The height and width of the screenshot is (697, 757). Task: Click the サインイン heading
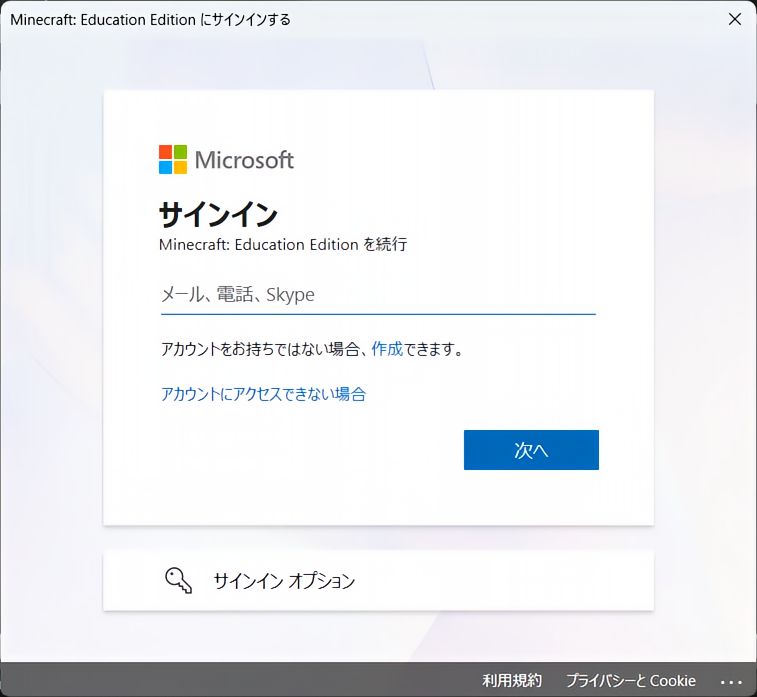coord(218,214)
